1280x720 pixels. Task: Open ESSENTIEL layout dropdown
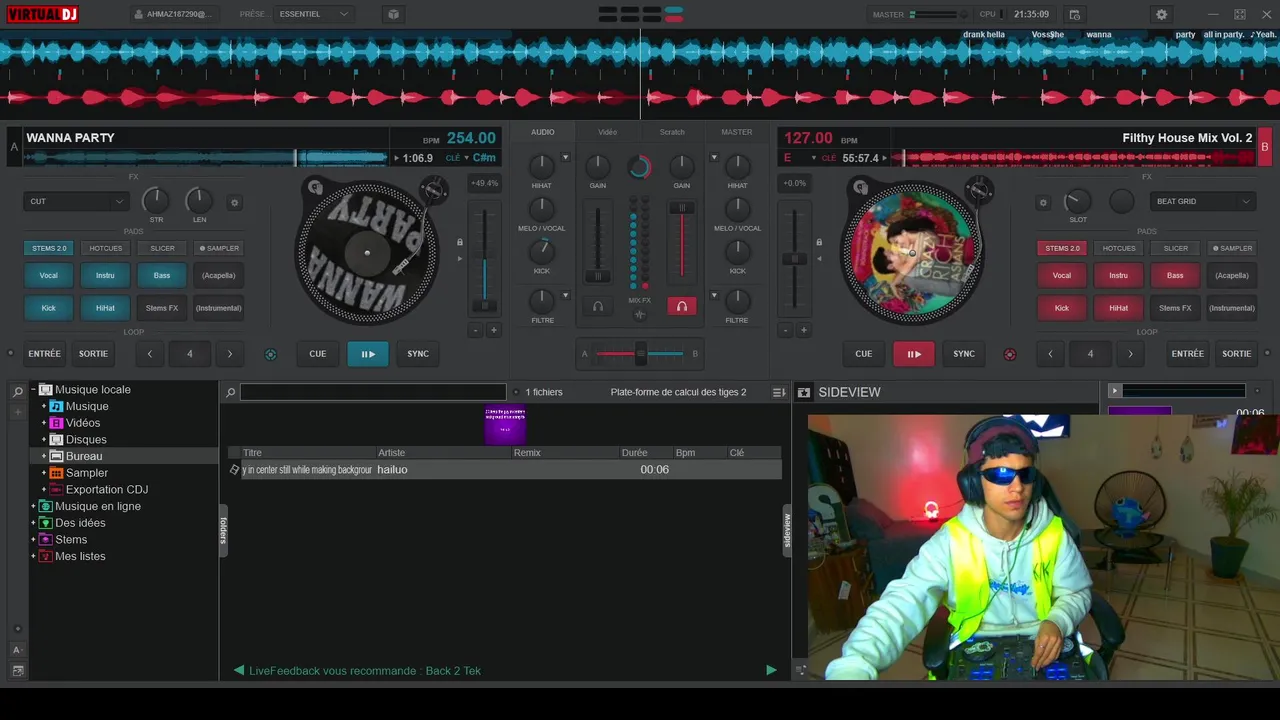click(314, 14)
